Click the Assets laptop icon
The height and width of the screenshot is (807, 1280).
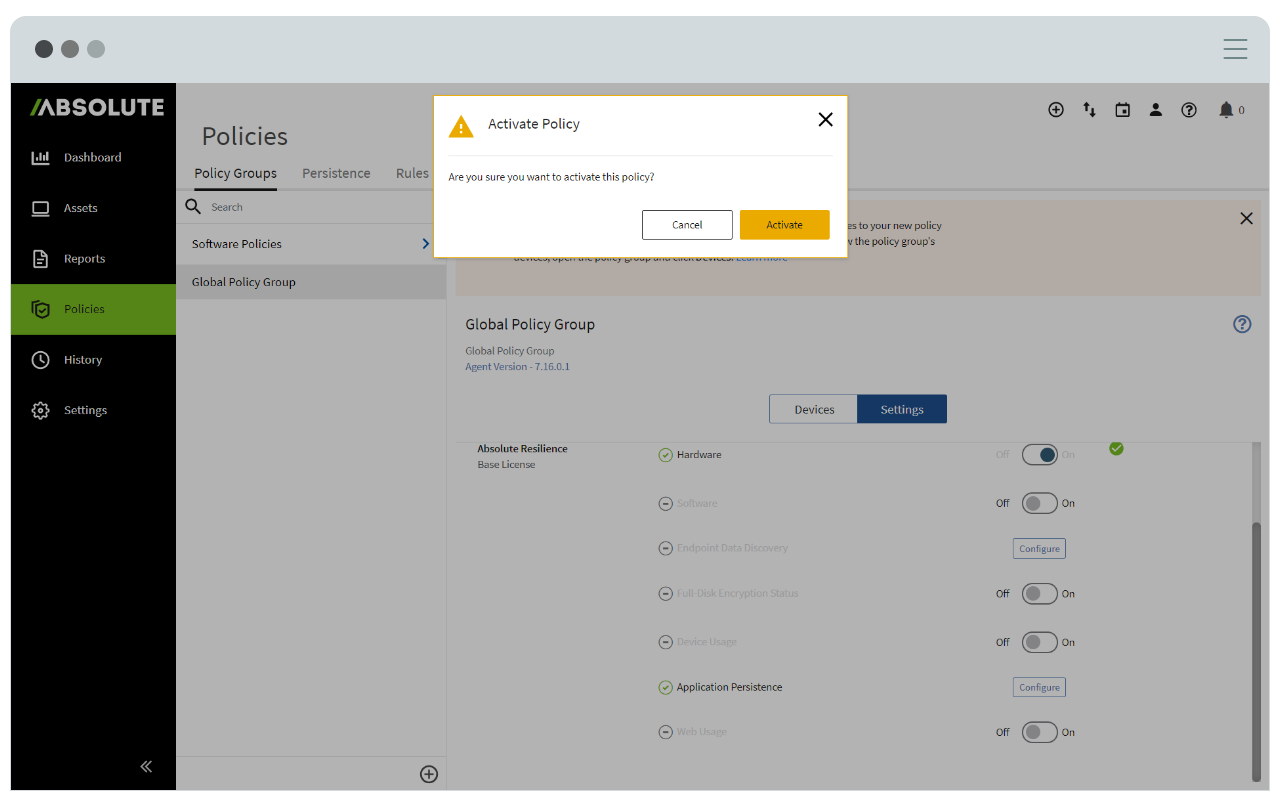click(40, 208)
